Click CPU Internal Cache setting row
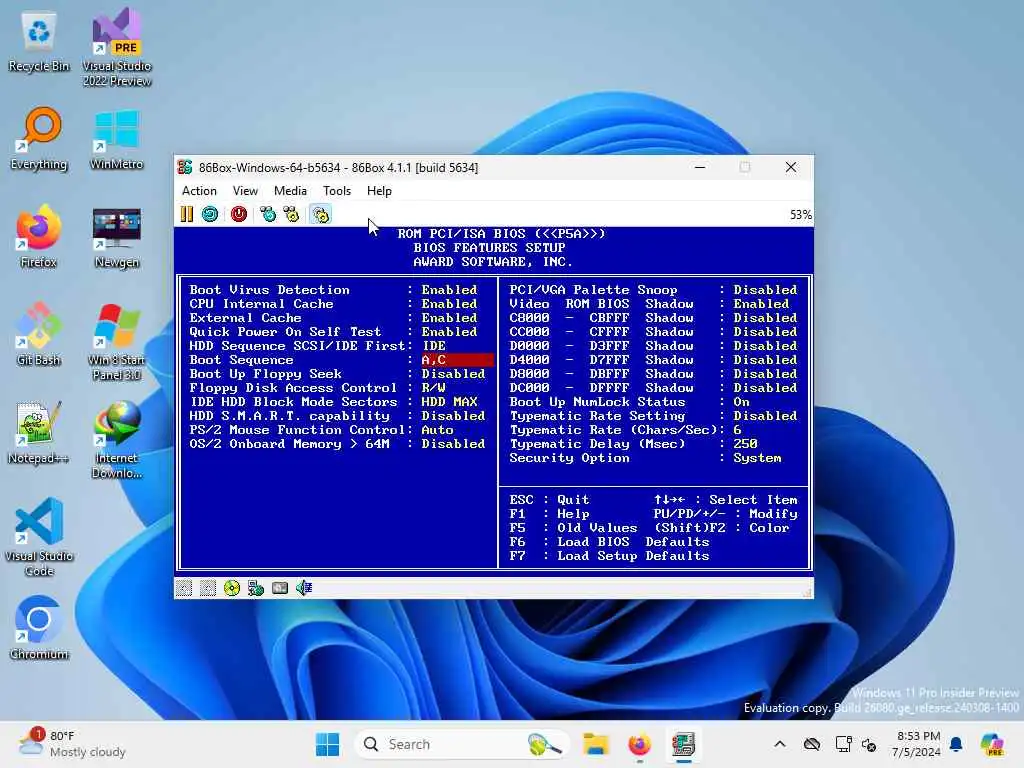Image resolution: width=1024 pixels, height=768 pixels. click(334, 304)
